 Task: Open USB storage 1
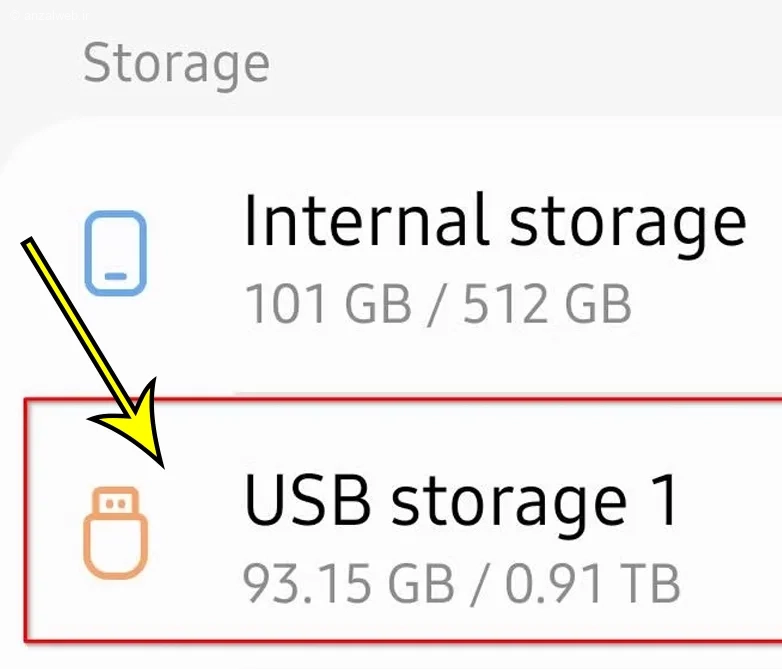click(461, 500)
